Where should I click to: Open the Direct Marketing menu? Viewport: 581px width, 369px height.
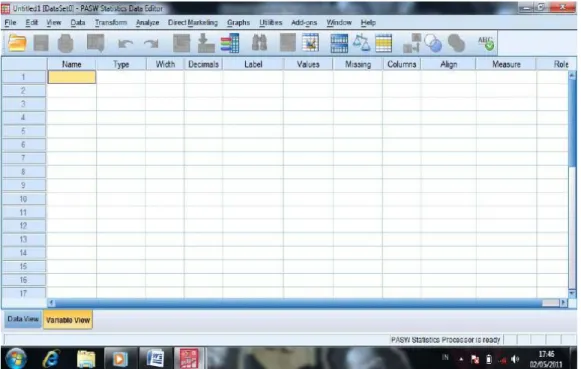(193, 23)
